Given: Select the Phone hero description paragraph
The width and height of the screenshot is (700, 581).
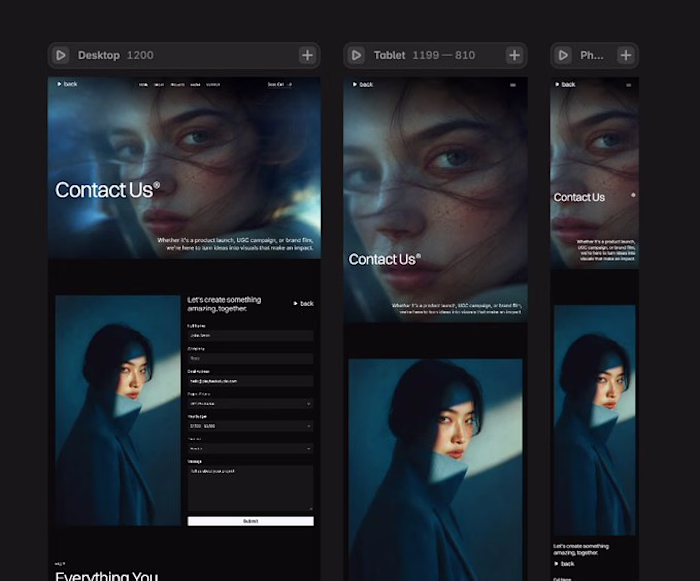Looking at the screenshot, I should pyautogui.click(x=605, y=250).
